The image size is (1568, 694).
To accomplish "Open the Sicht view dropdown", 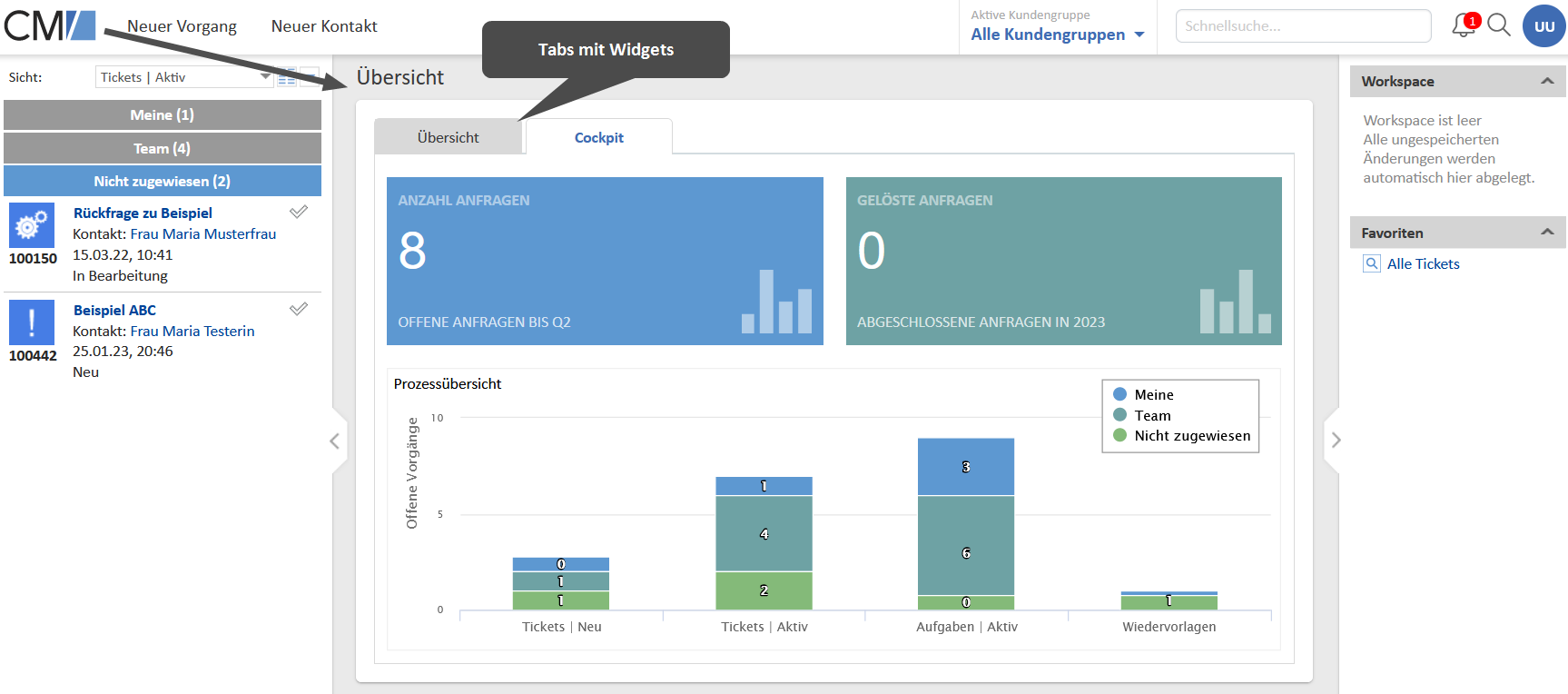I will coord(183,77).
